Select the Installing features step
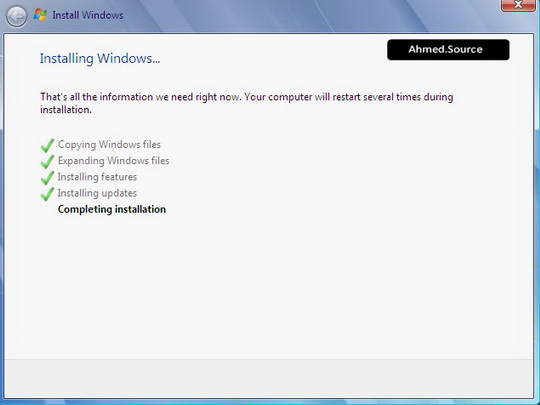Viewport: 540px width, 405px height. (97, 177)
